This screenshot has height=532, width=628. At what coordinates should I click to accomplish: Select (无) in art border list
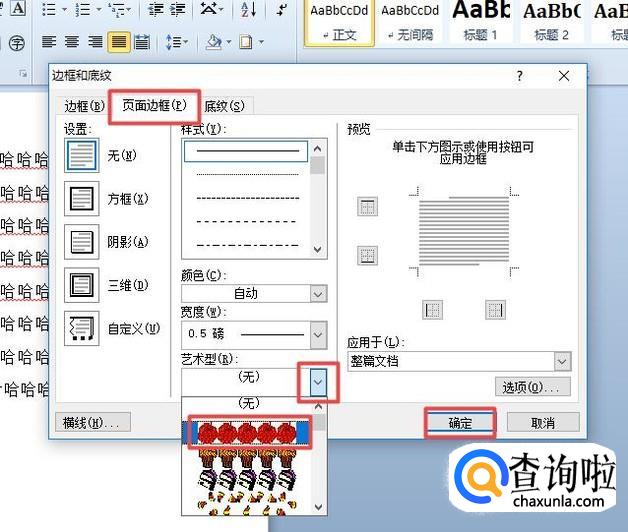(x=248, y=403)
